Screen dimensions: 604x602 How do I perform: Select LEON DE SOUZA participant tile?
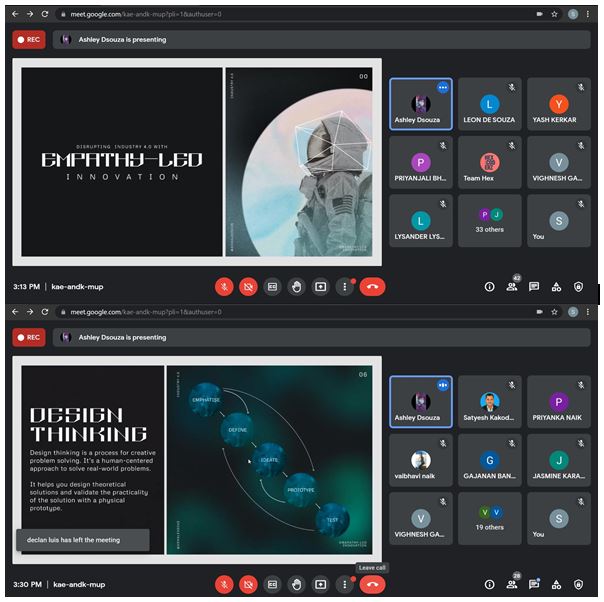tap(490, 104)
